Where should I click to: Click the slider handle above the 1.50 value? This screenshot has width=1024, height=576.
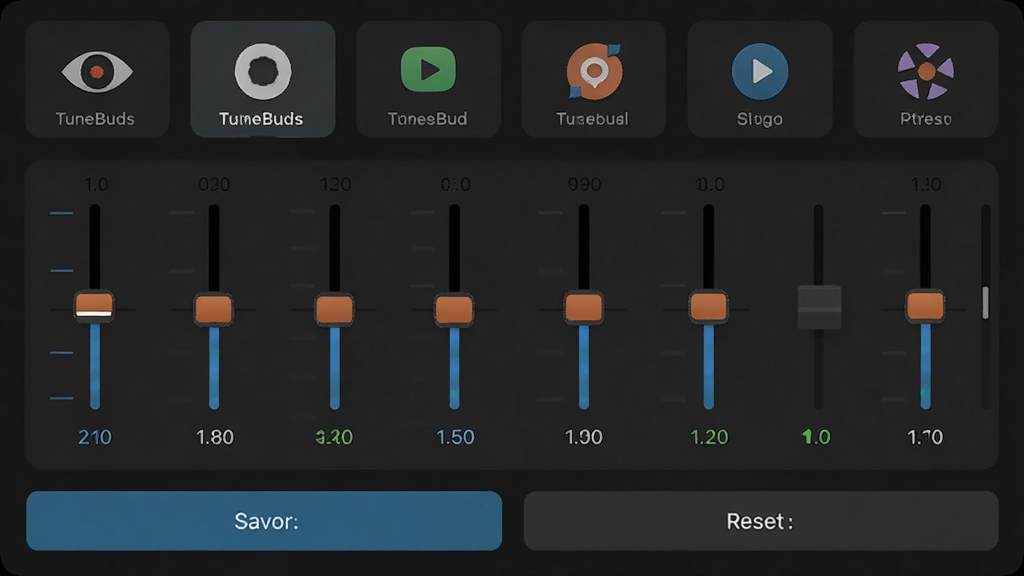click(455, 310)
